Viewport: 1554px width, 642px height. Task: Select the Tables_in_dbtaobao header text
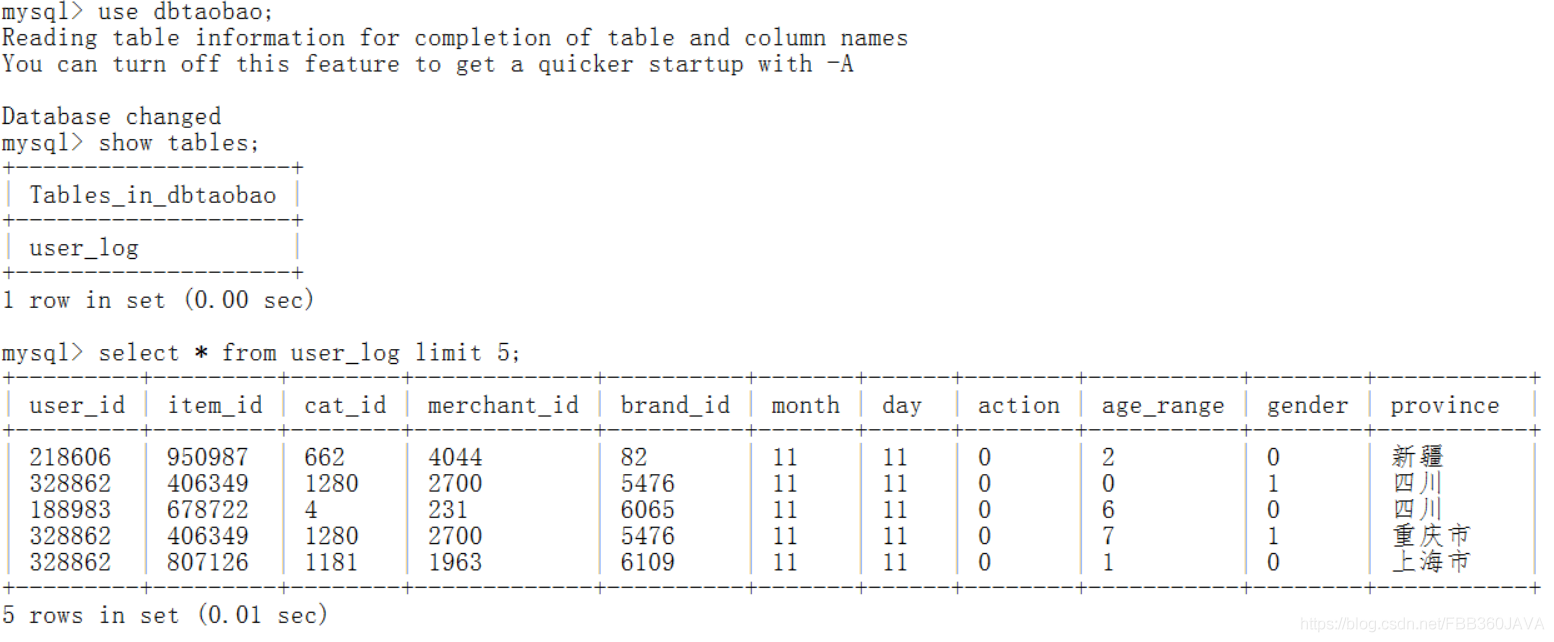click(x=153, y=194)
